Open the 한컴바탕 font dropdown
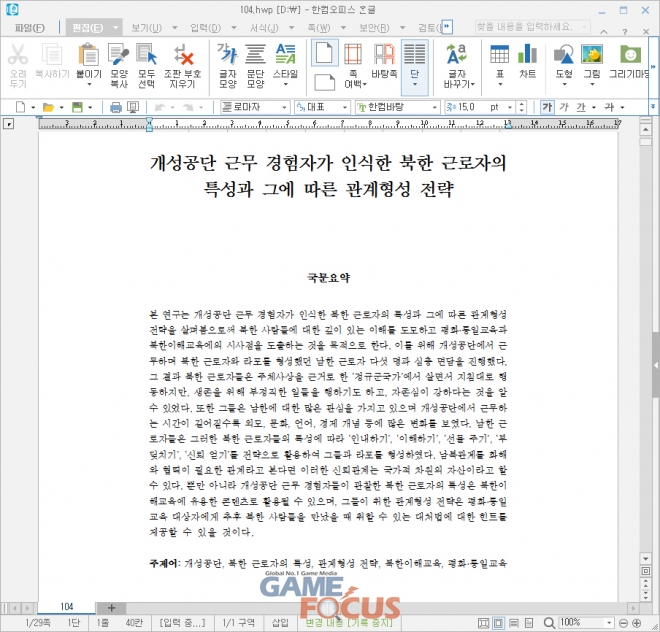Image resolution: width=660 pixels, height=632 pixels. (388, 107)
